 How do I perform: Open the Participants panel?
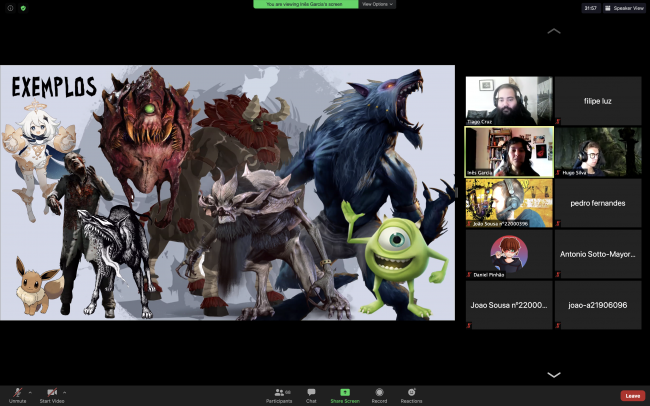click(x=280, y=392)
